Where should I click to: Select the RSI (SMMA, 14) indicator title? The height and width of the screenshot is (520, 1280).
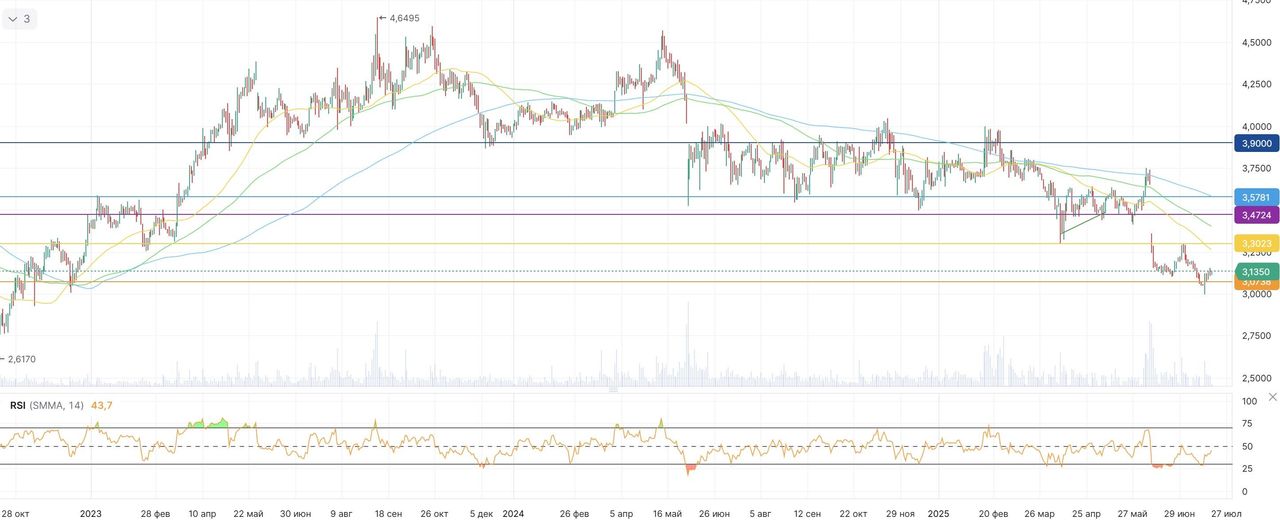[47, 405]
